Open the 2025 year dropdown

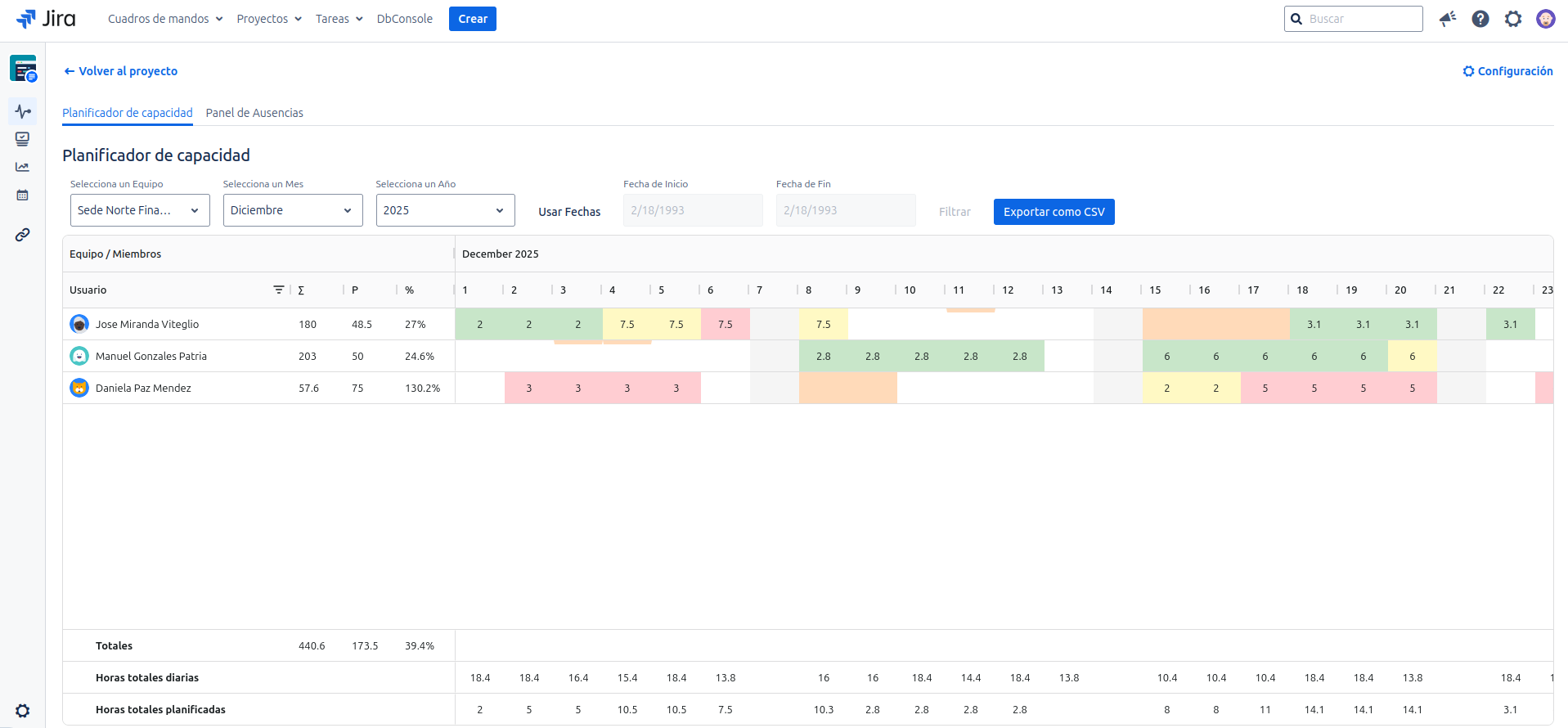pyautogui.click(x=445, y=210)
